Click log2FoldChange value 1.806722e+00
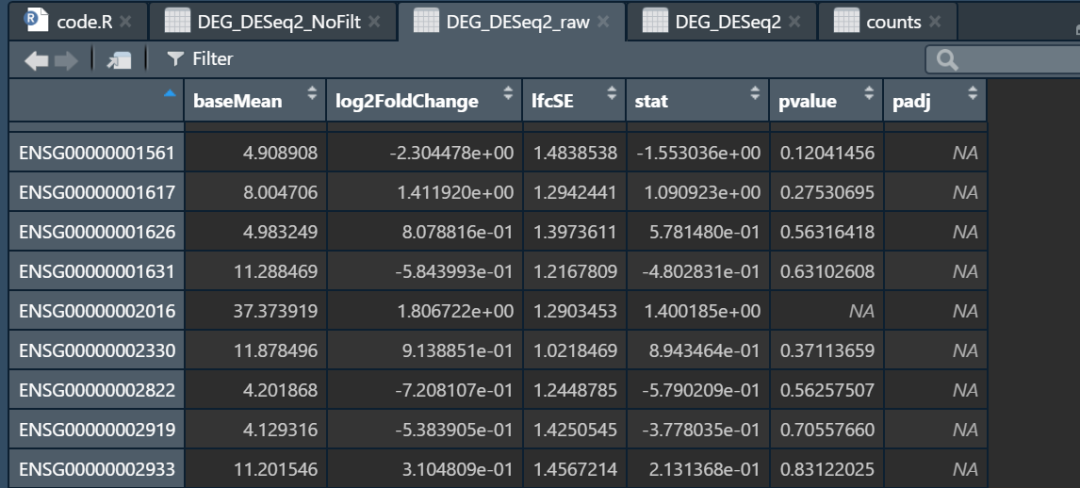 (455, 311)
